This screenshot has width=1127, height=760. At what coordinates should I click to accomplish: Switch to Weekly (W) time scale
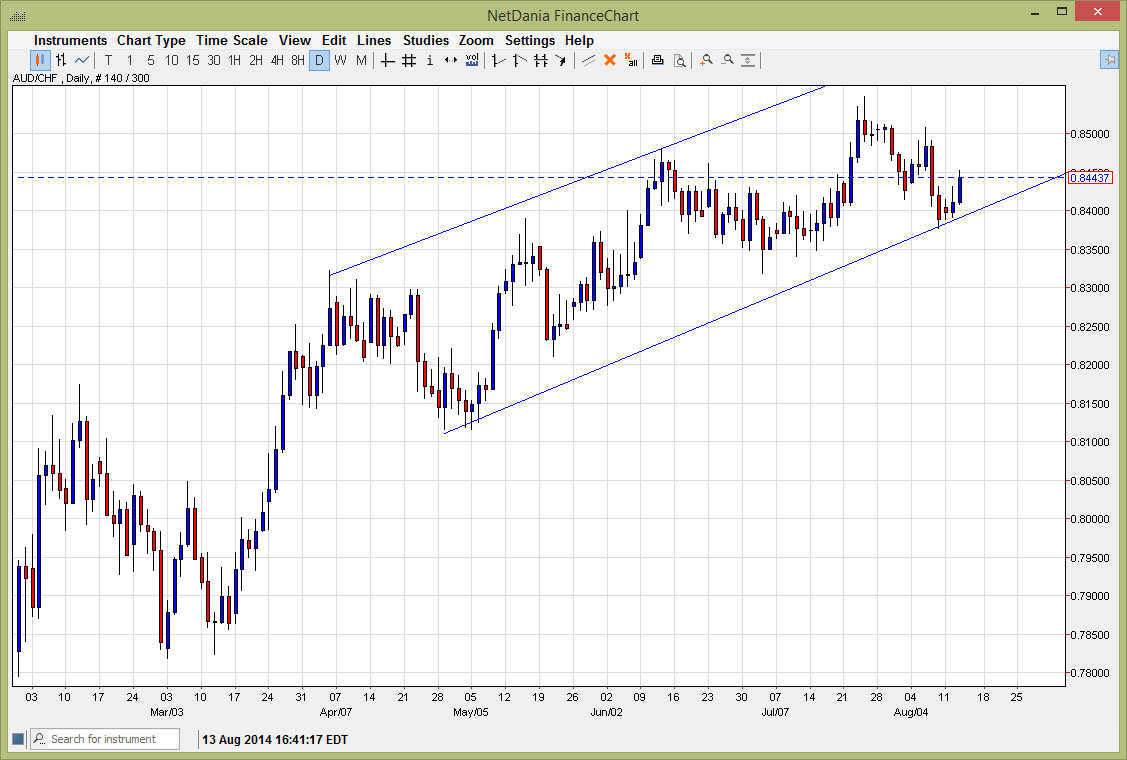click(340, 60)
